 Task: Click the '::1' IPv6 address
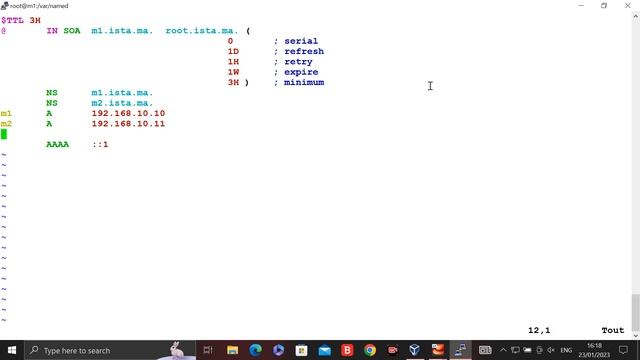click(100, 144)
